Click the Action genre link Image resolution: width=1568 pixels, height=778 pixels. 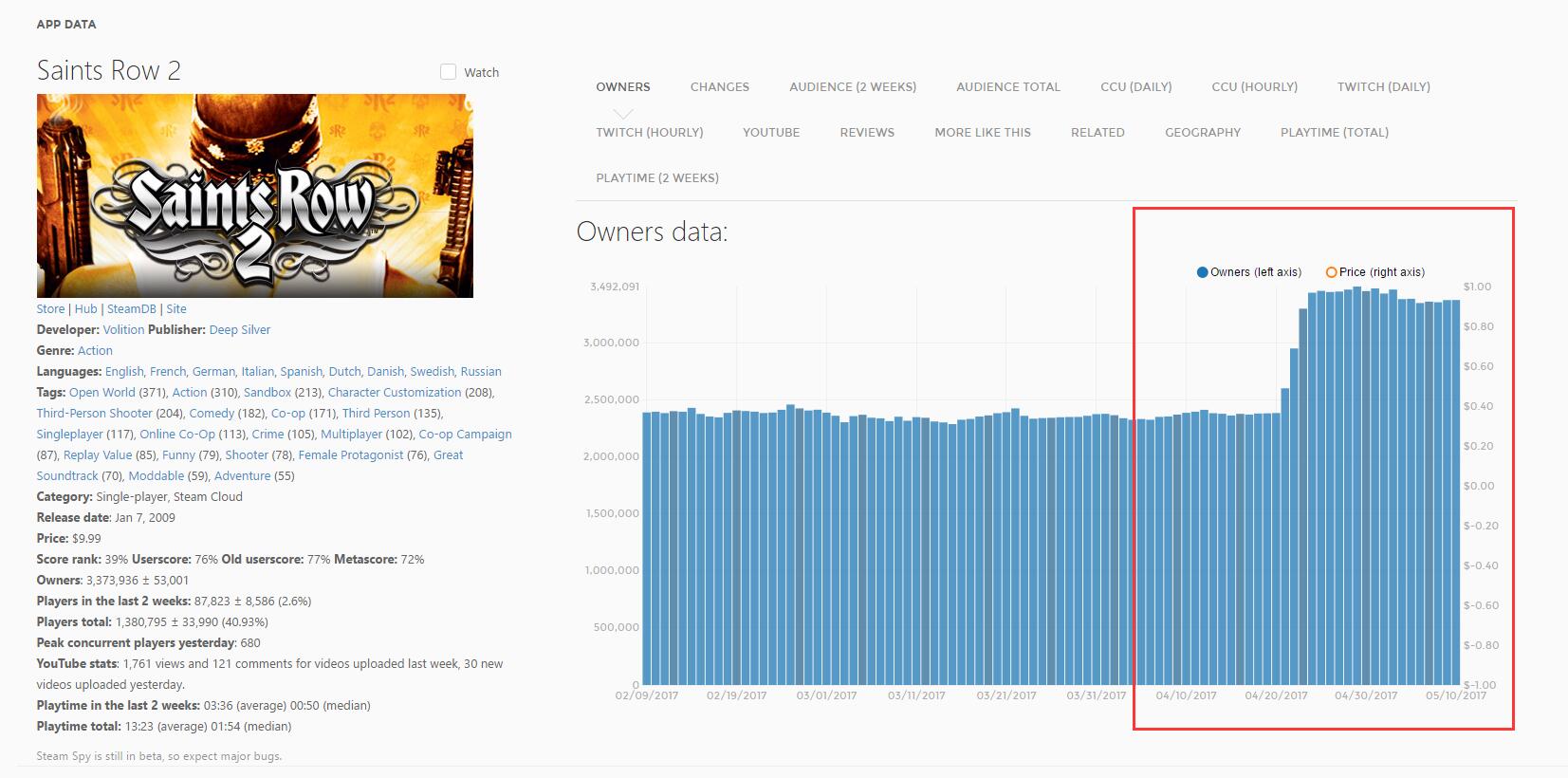[95, 350]
